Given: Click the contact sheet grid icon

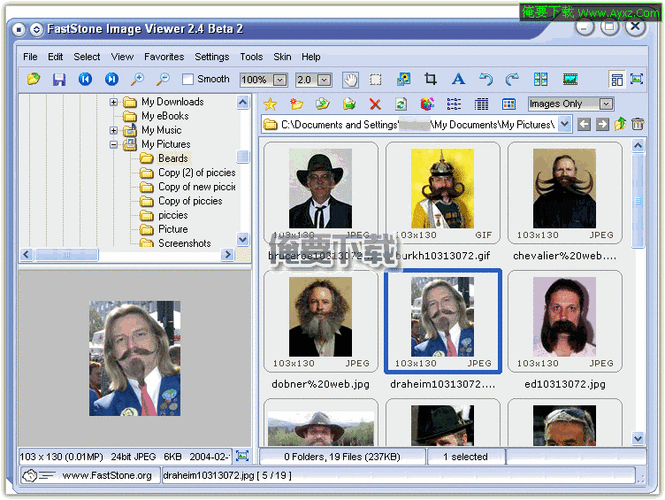Looking at the screenshot, I should [540, 79].
